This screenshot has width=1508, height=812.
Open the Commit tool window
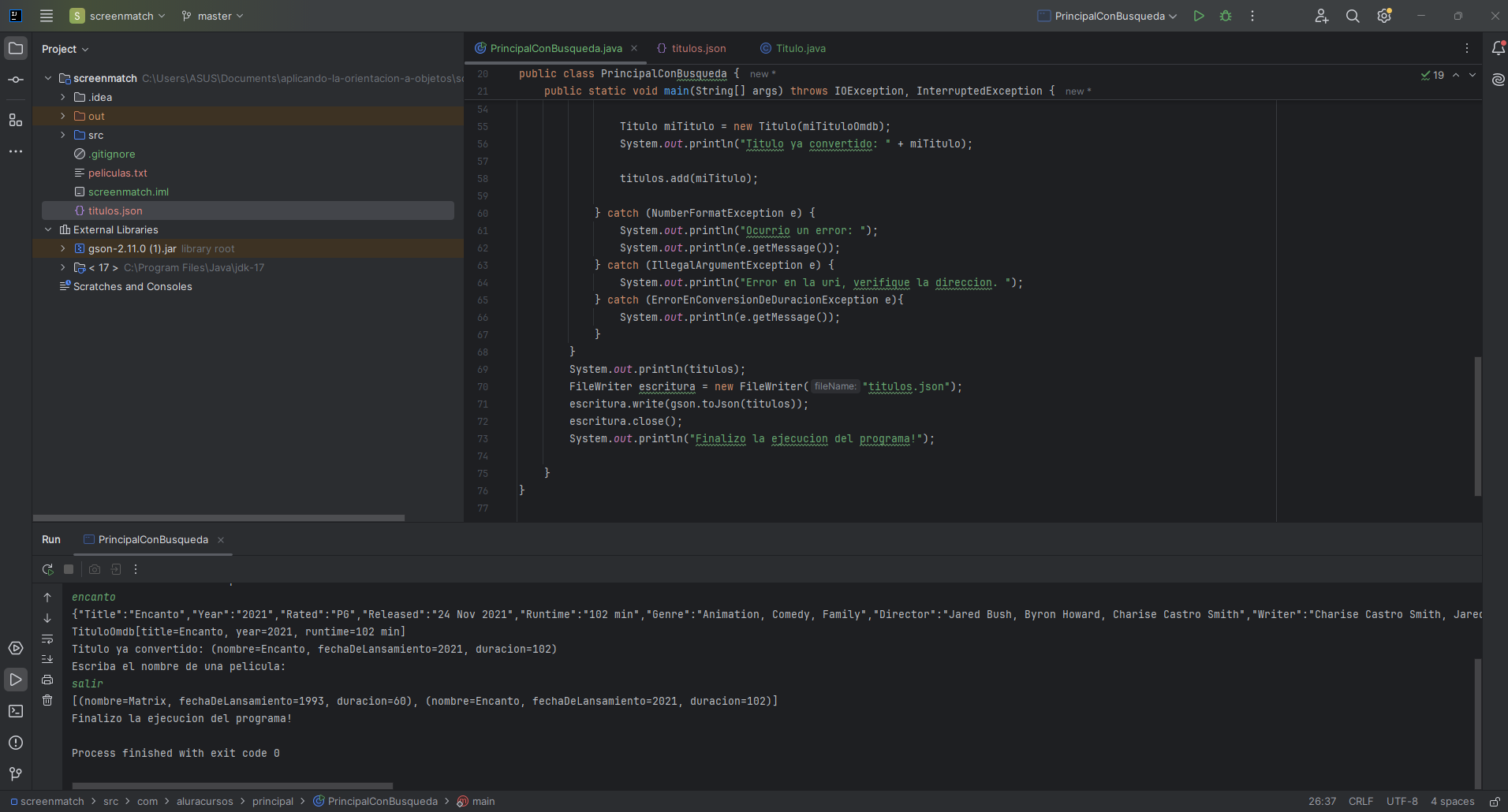click(16, 80)
